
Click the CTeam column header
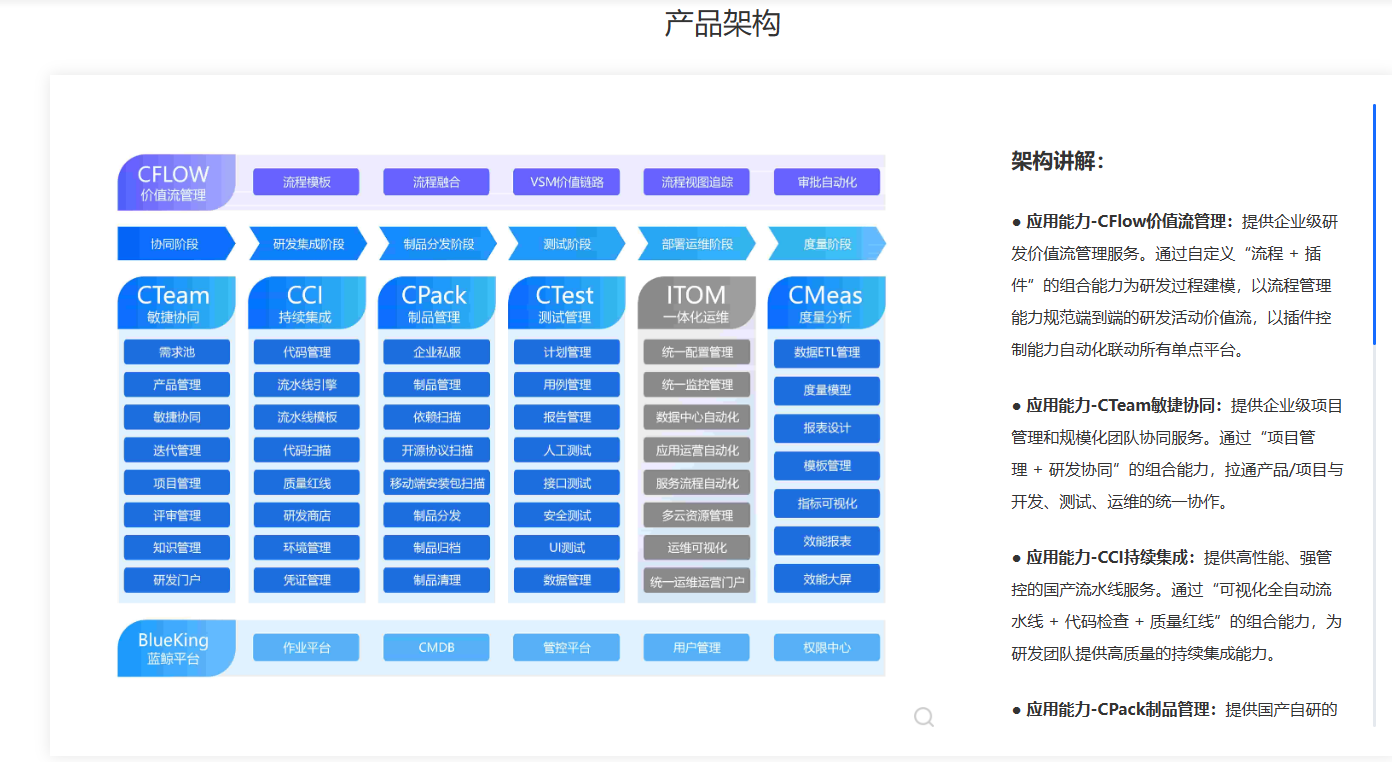coord(177,303)
